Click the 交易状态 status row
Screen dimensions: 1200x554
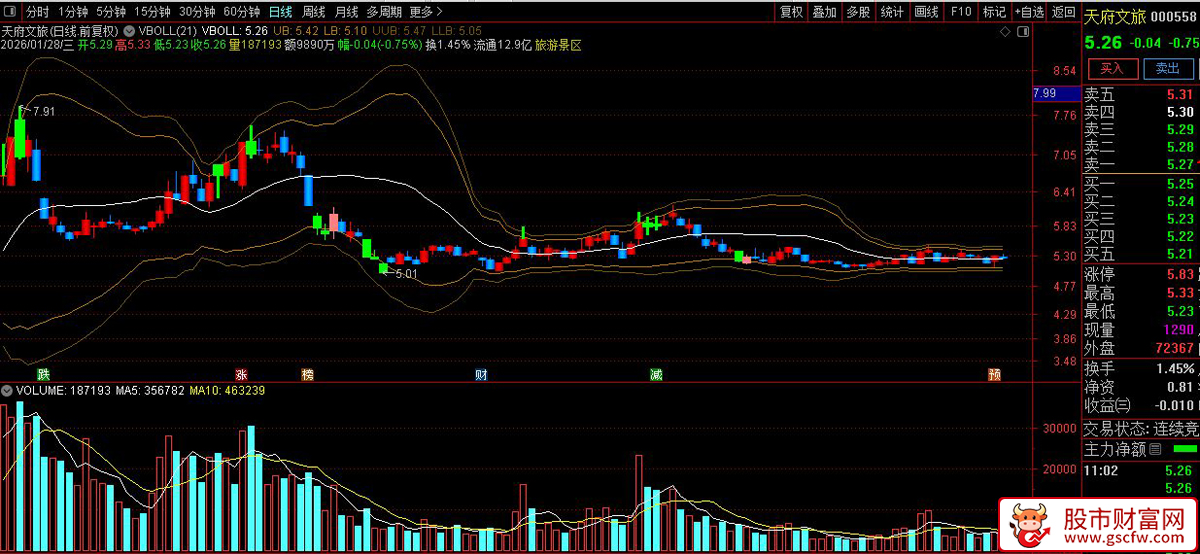(x=1141, y=428)
